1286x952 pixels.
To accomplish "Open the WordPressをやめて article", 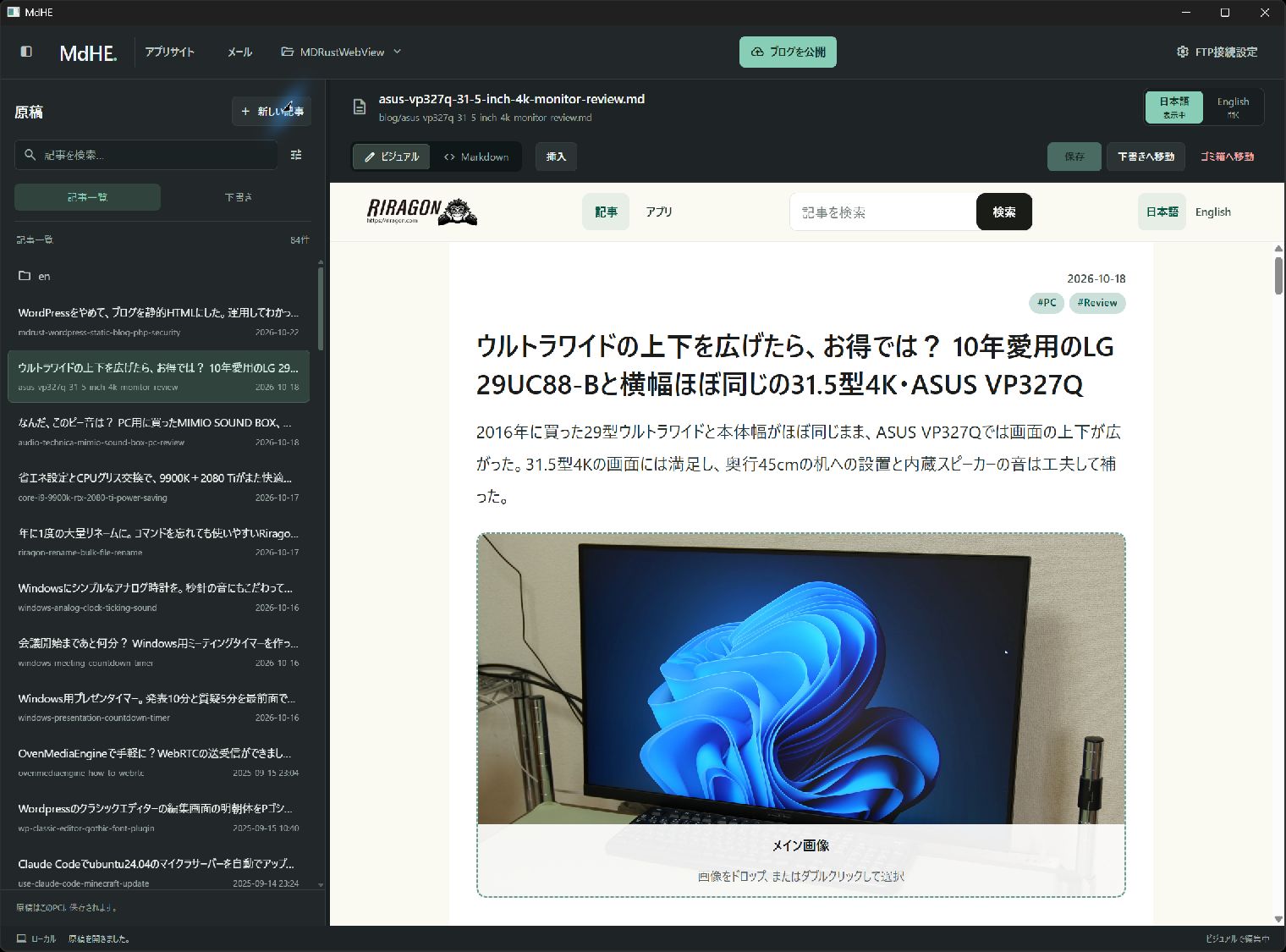I will [159, 321].
